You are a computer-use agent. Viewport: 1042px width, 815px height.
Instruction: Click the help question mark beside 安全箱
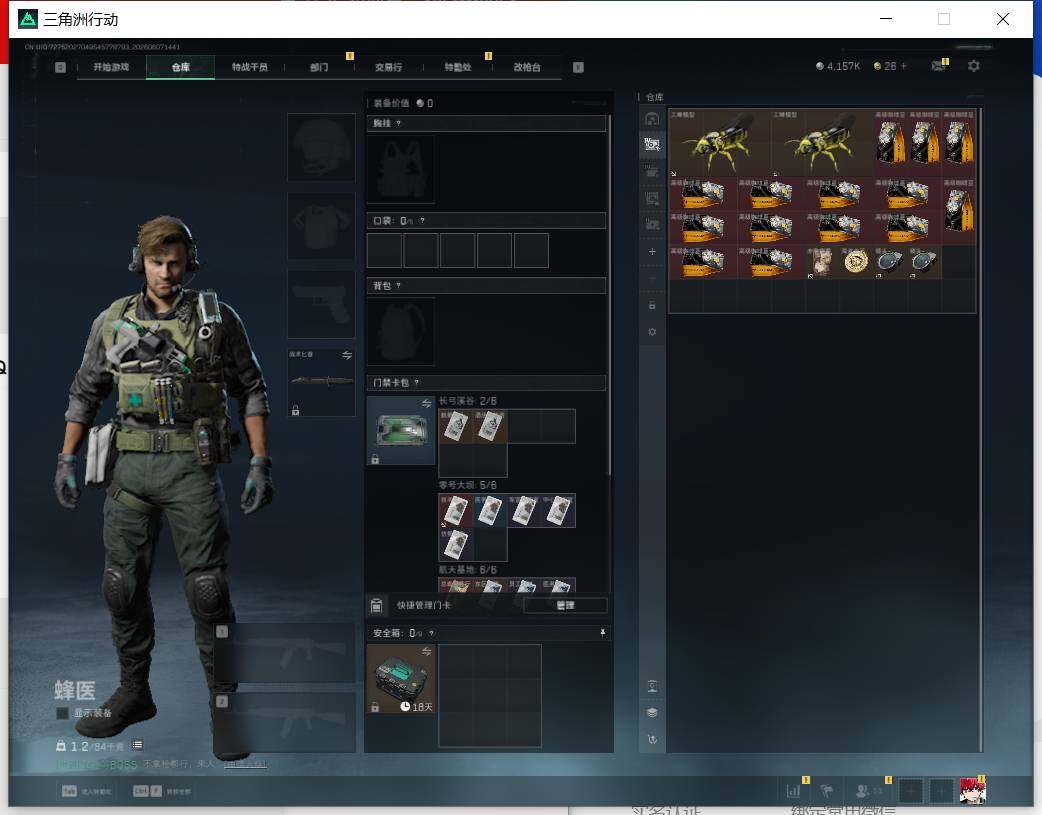[431, 634]
